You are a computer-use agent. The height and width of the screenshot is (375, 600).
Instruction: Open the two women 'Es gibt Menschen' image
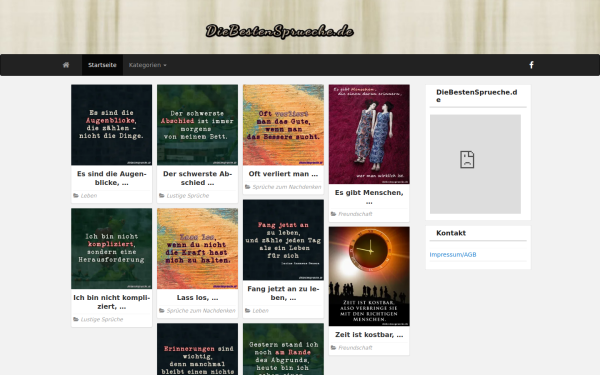click(369, 134)
